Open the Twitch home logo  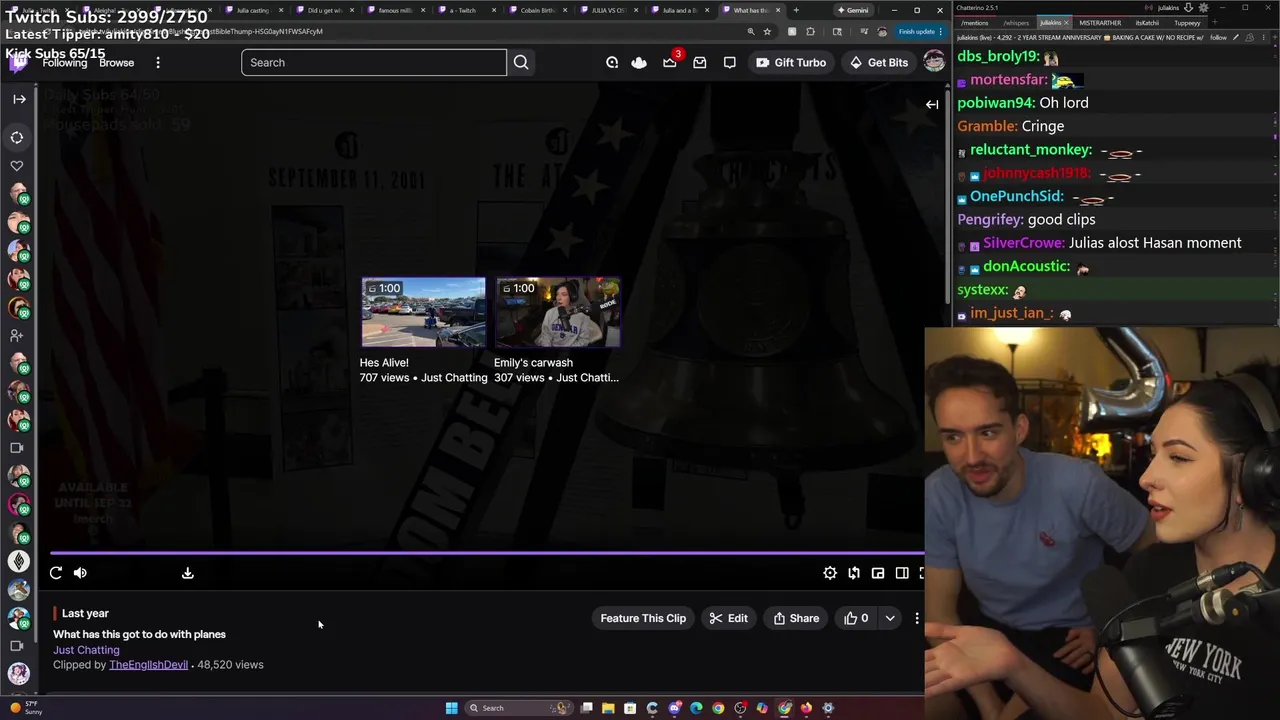coord(19,62)
